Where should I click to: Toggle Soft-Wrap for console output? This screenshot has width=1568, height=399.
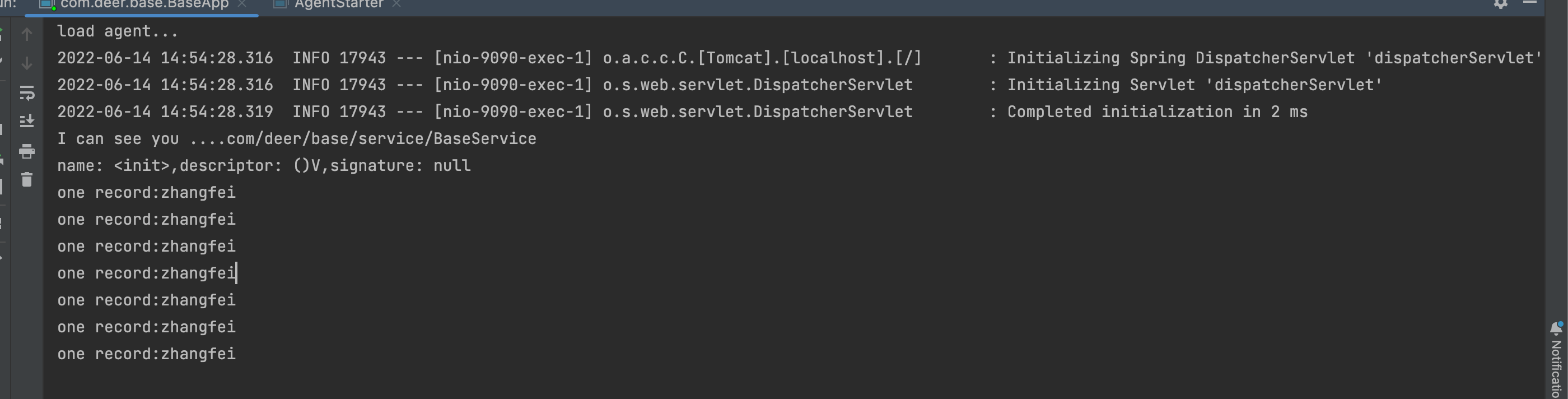27,92
